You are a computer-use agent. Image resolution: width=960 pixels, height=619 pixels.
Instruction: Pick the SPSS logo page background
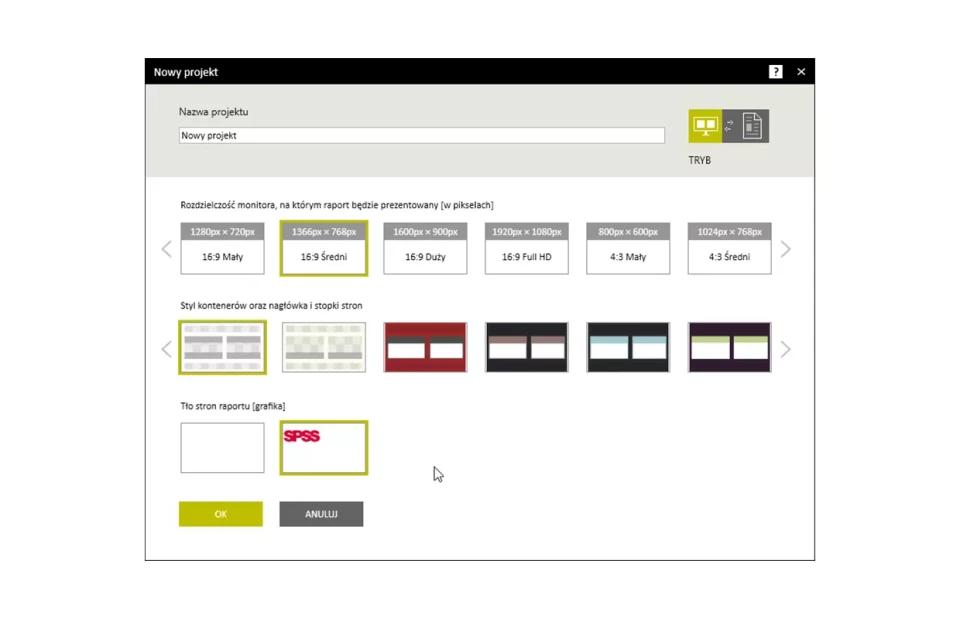(x=323, y=447)
